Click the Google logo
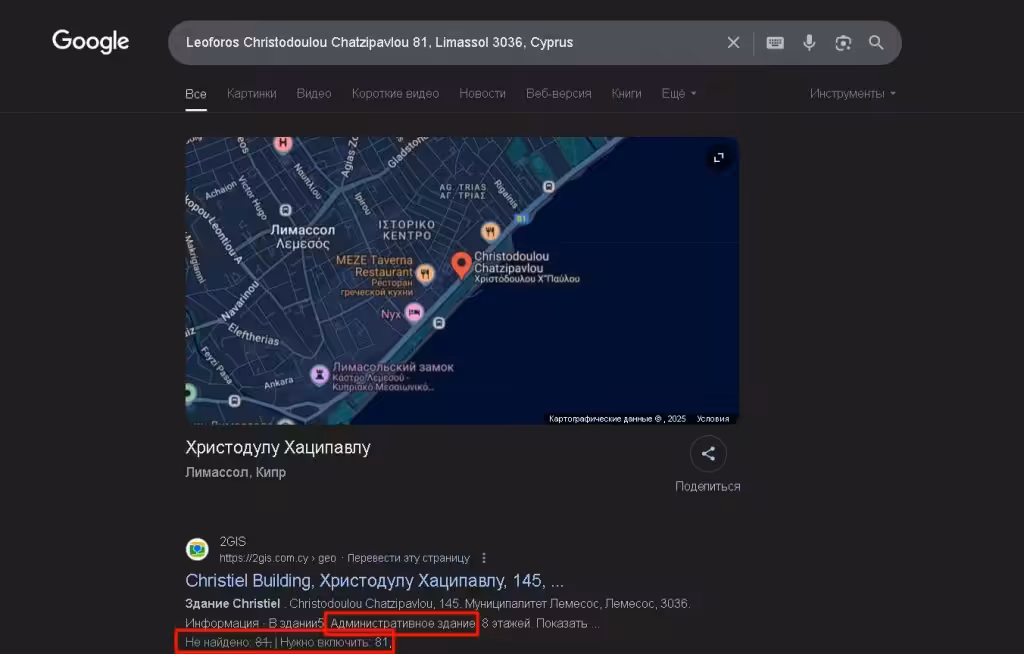The width and height of the screenshot is (1024, 654). pos(90,41)
